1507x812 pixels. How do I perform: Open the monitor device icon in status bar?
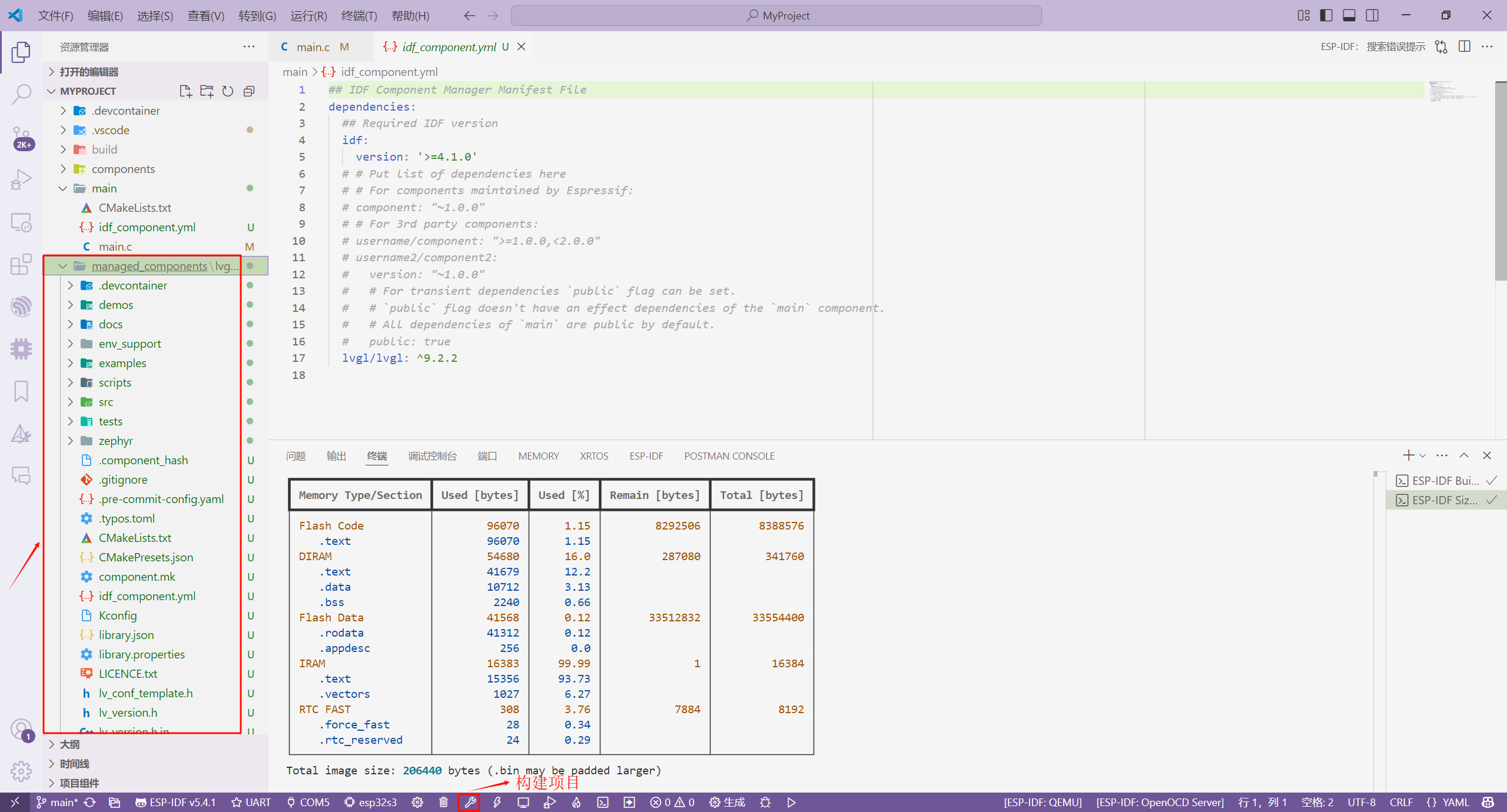point(523,802)
